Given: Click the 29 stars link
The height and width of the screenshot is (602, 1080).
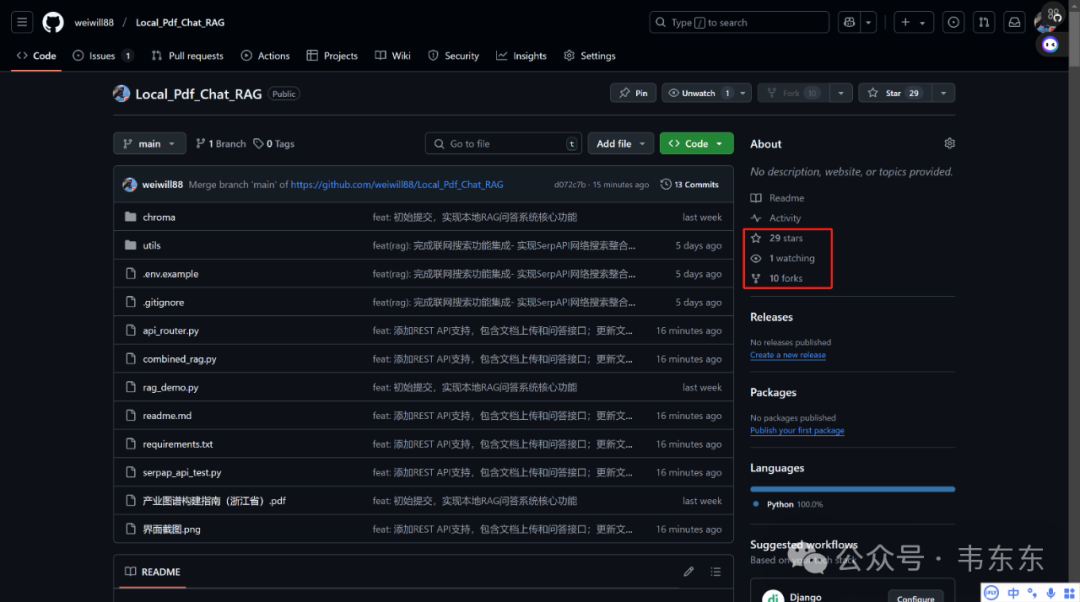Looking at the screenshot, I should point(786,238).
